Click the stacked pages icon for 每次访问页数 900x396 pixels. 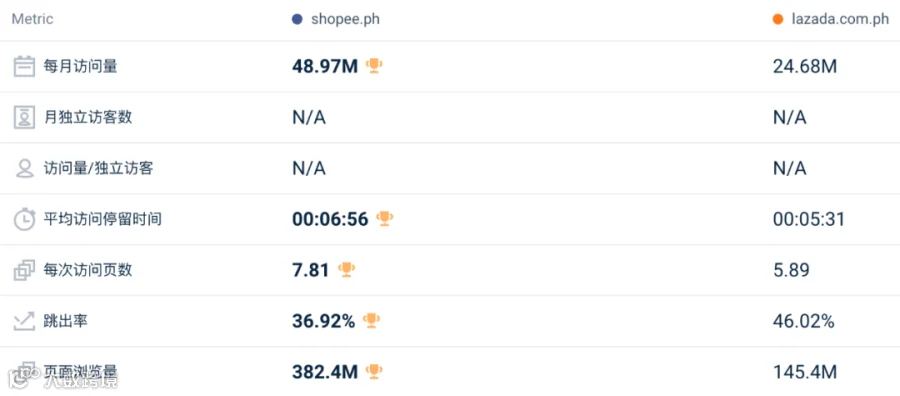[x=24, y=270]
